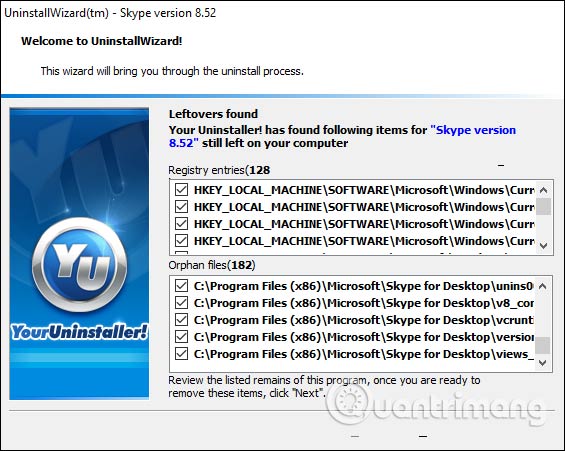Click the Registry entries(128 label
The height and width of the screenshot is (451, 565).
click(219, 170)
